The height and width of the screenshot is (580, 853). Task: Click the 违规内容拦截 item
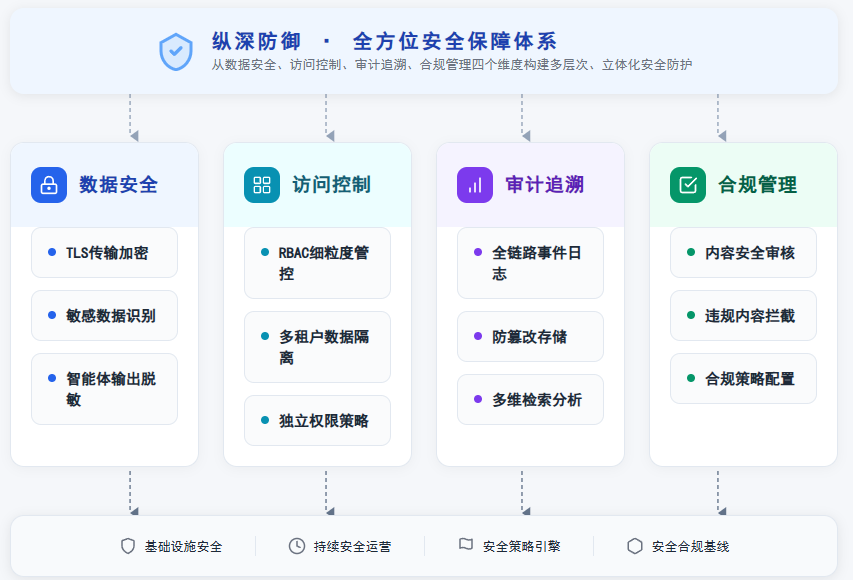tap(743, 316)
